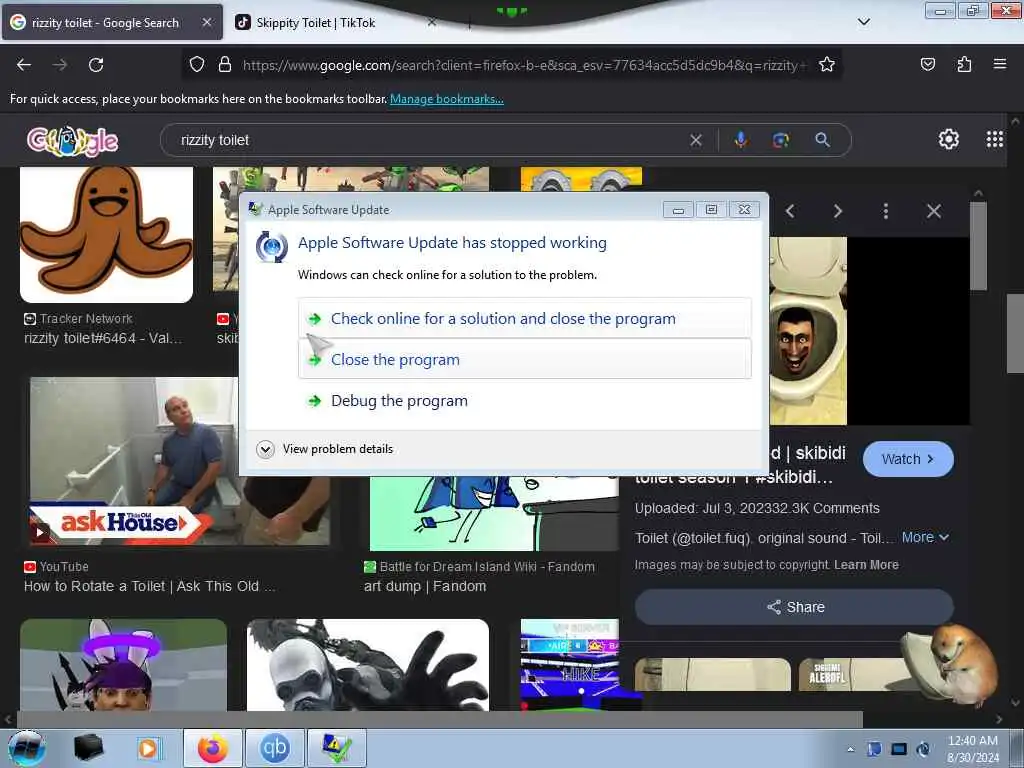This screenshot has width=1024, height=768.
Task: Show previous image in preview panel
Action: point(790,211)
